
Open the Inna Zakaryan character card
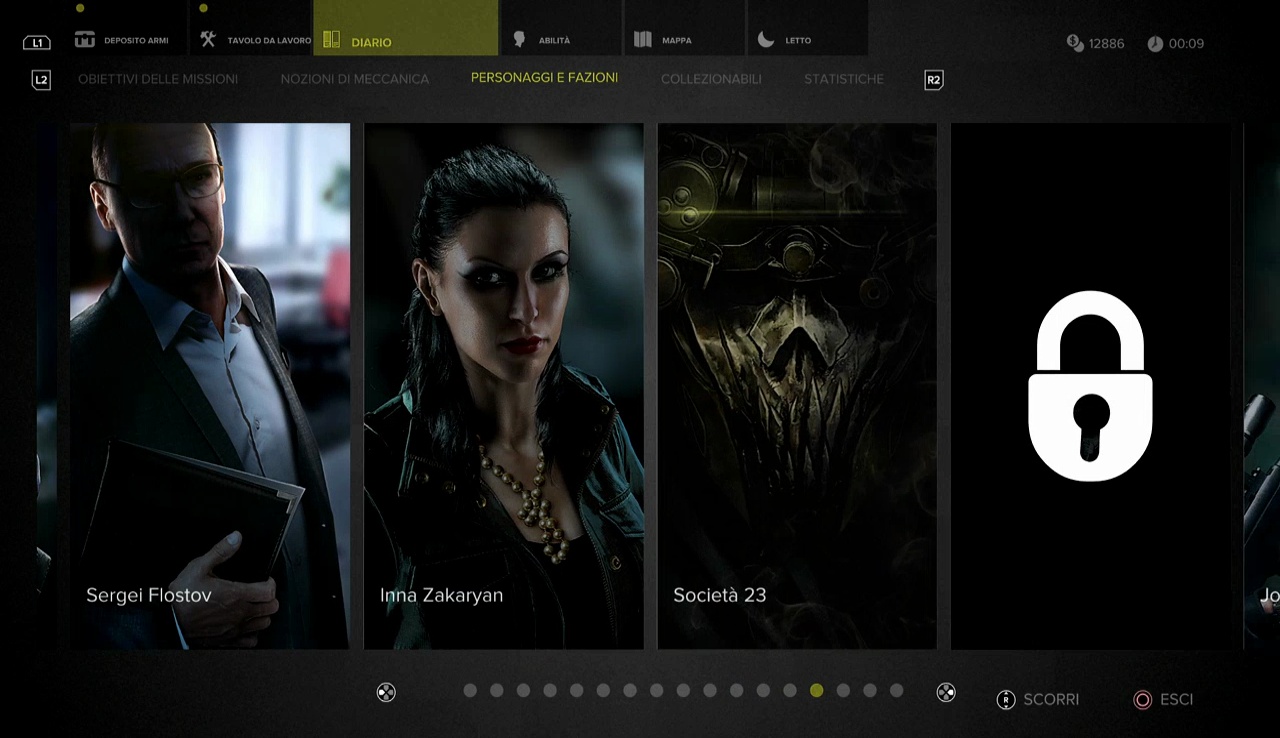tap(504, 386)
